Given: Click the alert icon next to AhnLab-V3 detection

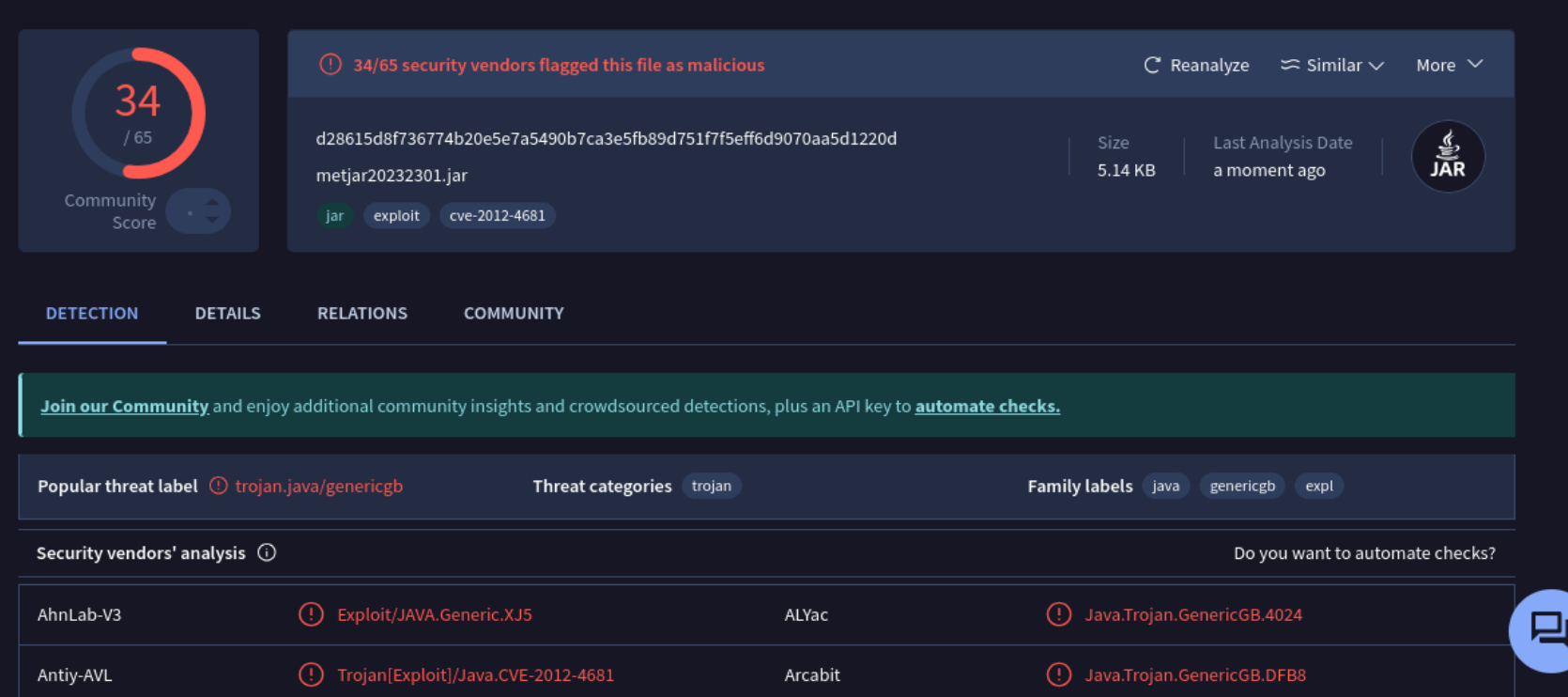Looking at the screenshot, I should coord(311,614).
